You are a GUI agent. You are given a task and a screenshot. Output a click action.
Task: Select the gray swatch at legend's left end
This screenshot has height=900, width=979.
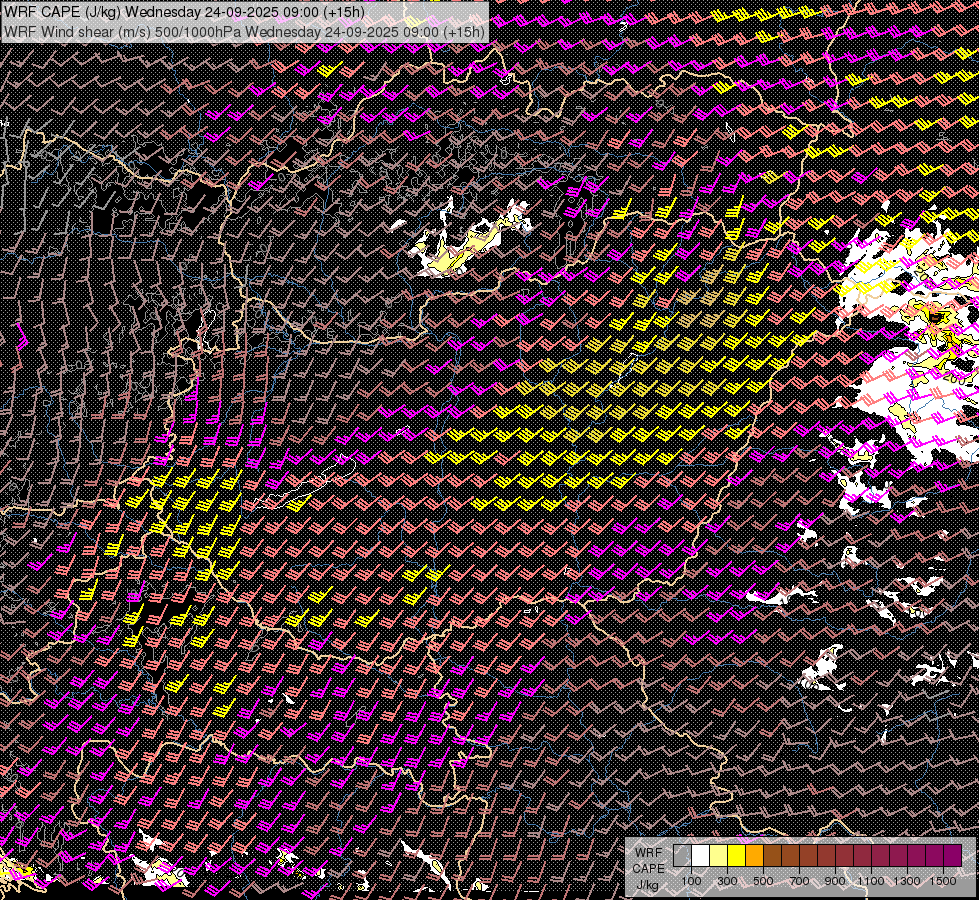[x=682, y=856]
